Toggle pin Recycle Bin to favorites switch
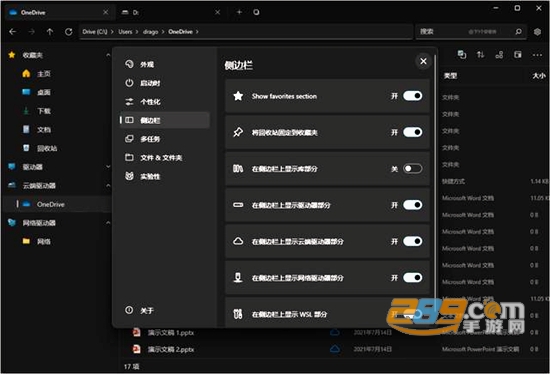The width and height of the screenshot is (550, 374). coord(412,132)
